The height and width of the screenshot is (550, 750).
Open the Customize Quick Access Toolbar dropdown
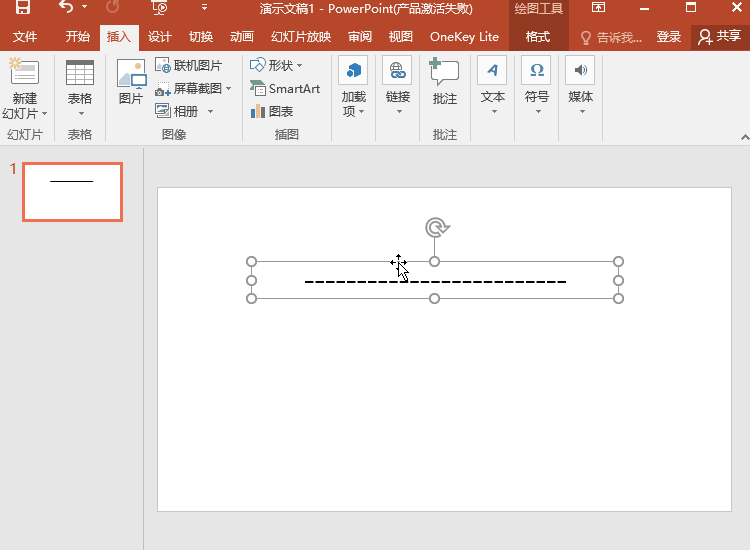[x=204, y=7]
